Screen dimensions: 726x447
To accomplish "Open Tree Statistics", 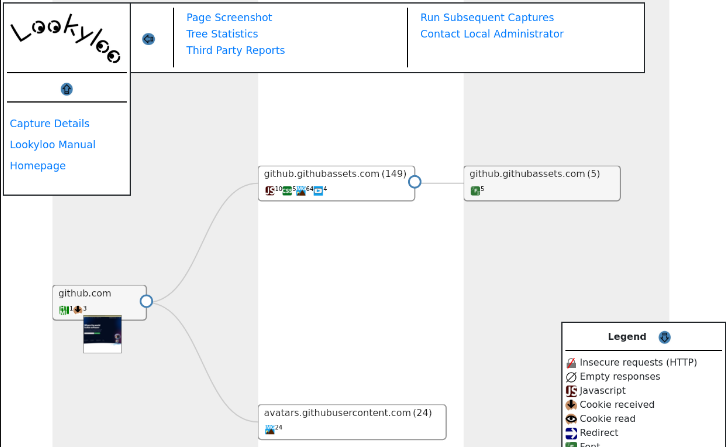I will pos(222,34).
